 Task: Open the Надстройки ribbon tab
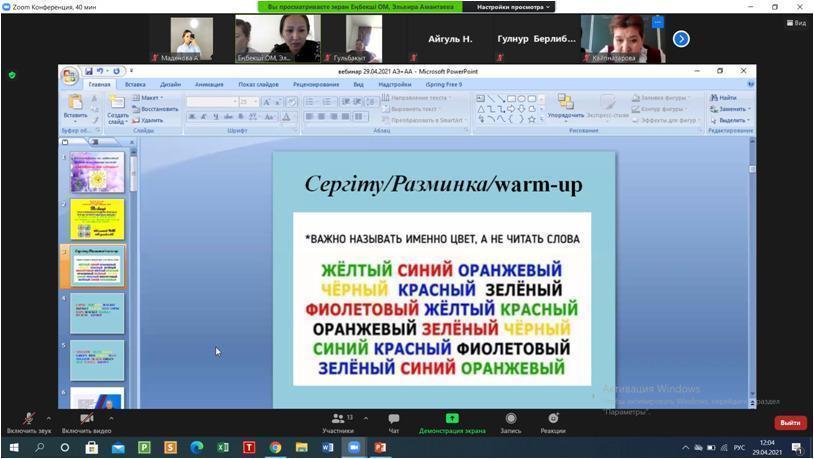click(x=395, y=84)
